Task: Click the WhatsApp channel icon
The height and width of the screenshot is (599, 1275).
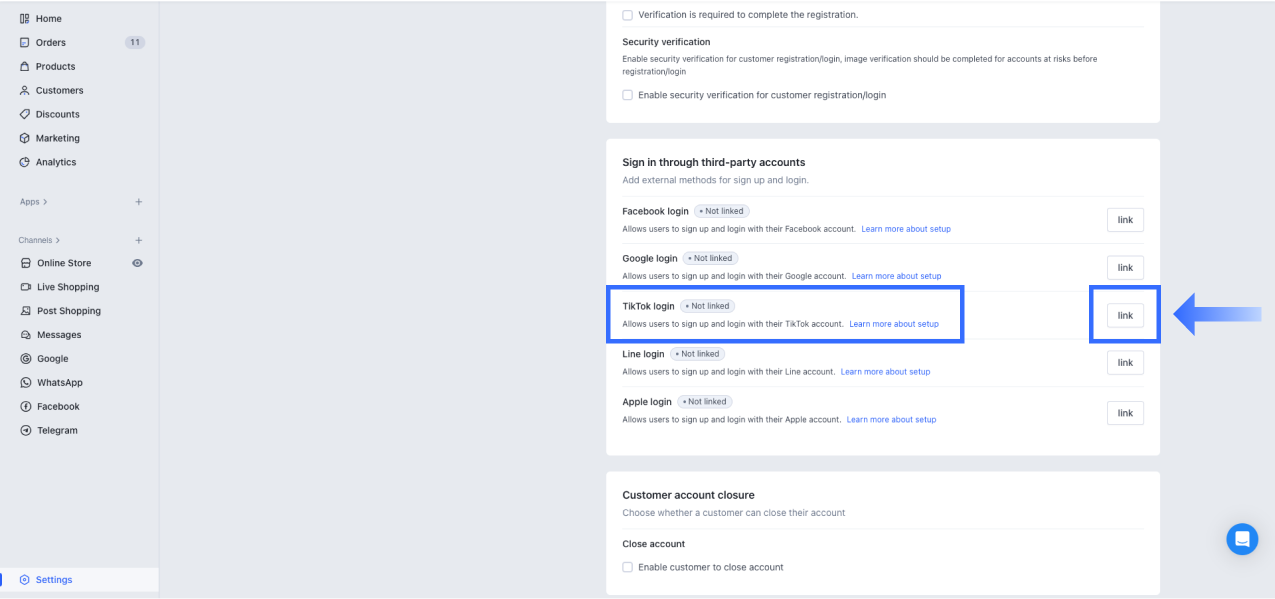Action: pyautogui.click(x=27, y=383)
